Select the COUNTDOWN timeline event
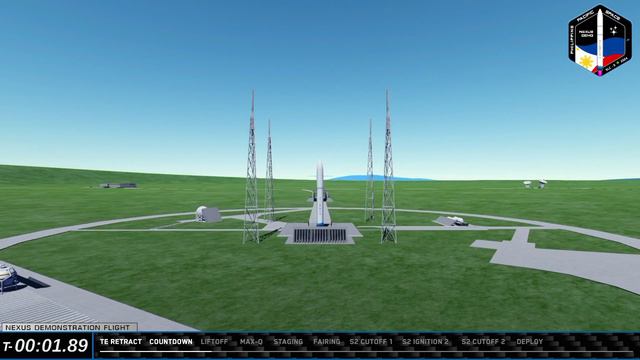Screen dimensions: 640x360 pos(171,342)
